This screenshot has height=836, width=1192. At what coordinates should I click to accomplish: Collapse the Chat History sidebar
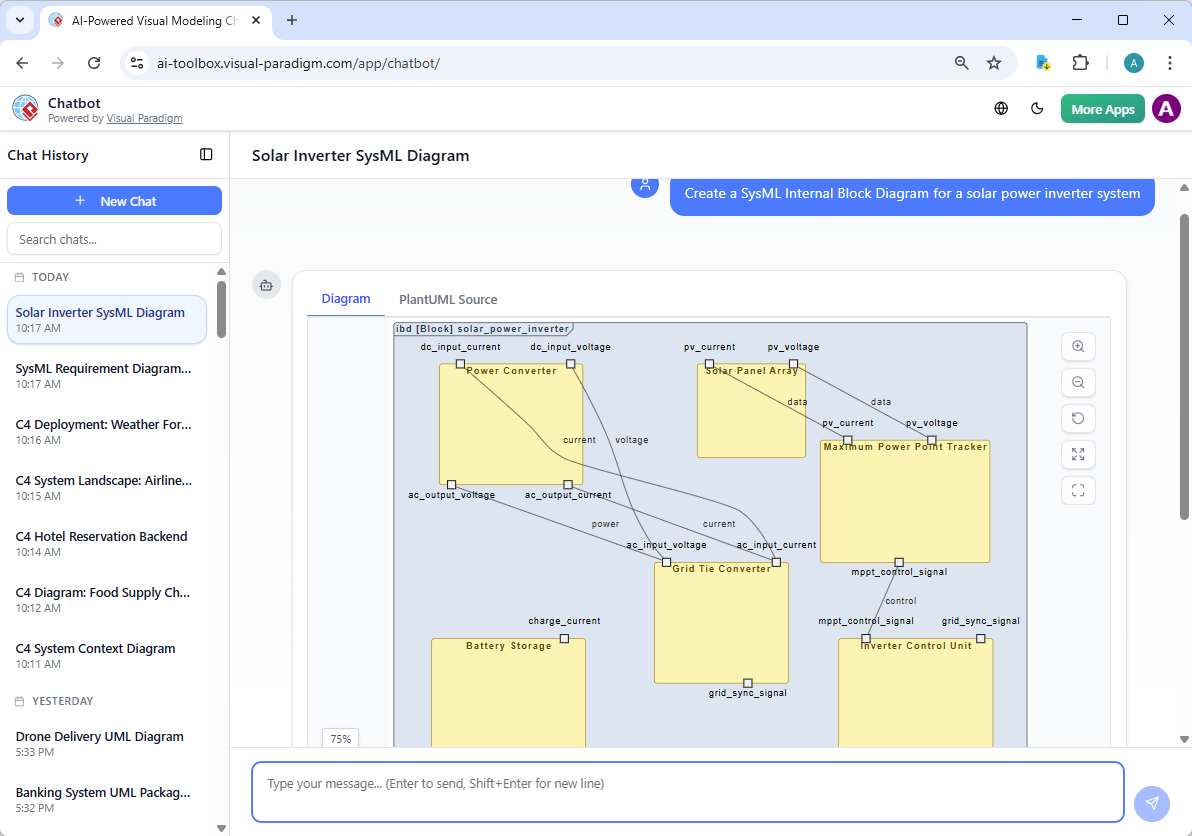tap(206, 154)
